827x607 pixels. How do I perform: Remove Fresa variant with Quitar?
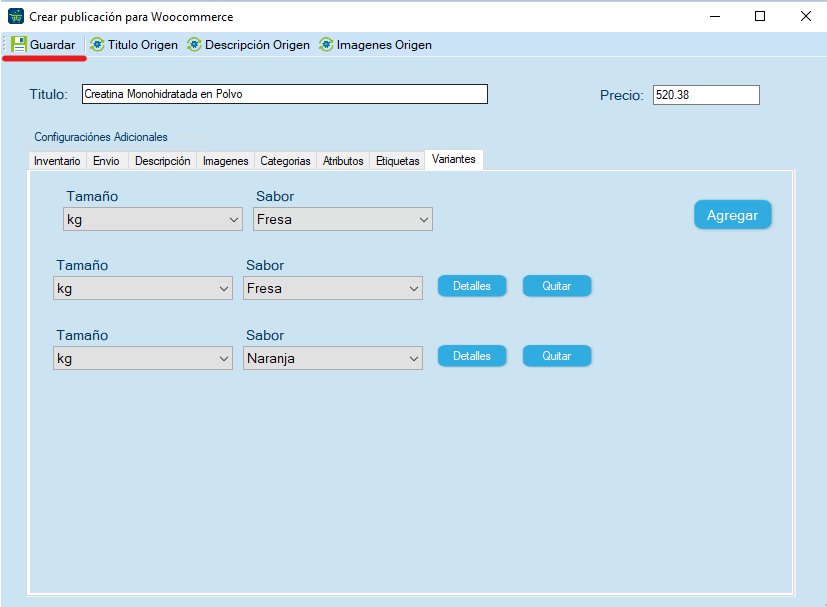tap(557, 286)
